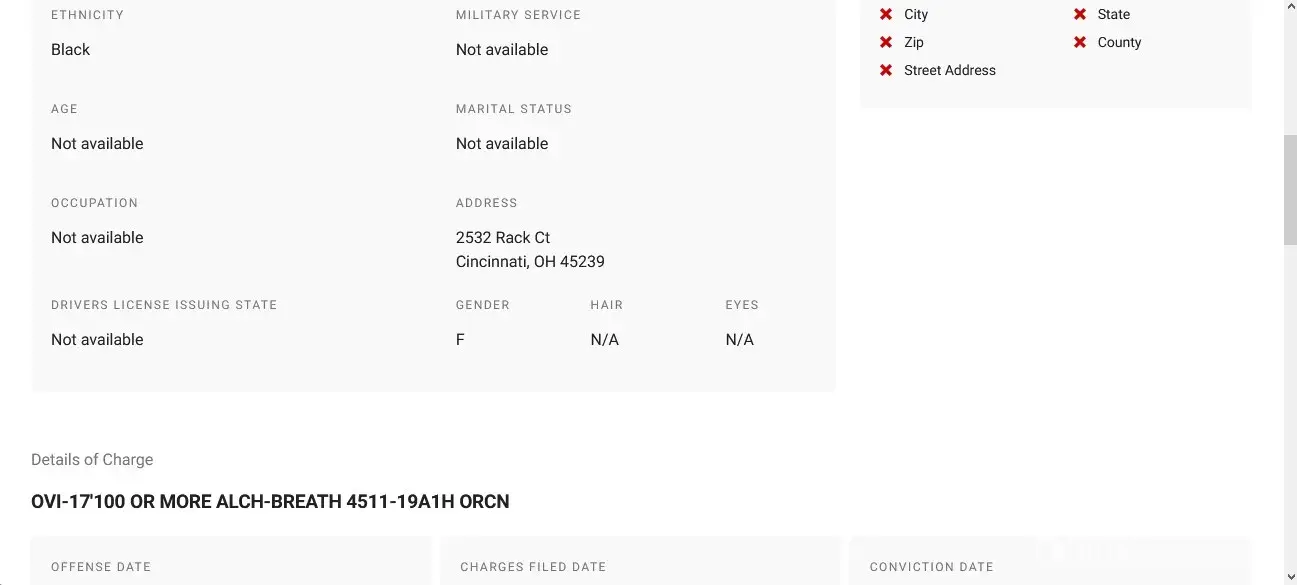Click the Ethnicity value Black

pyautogui.click(x=70, y=49)
